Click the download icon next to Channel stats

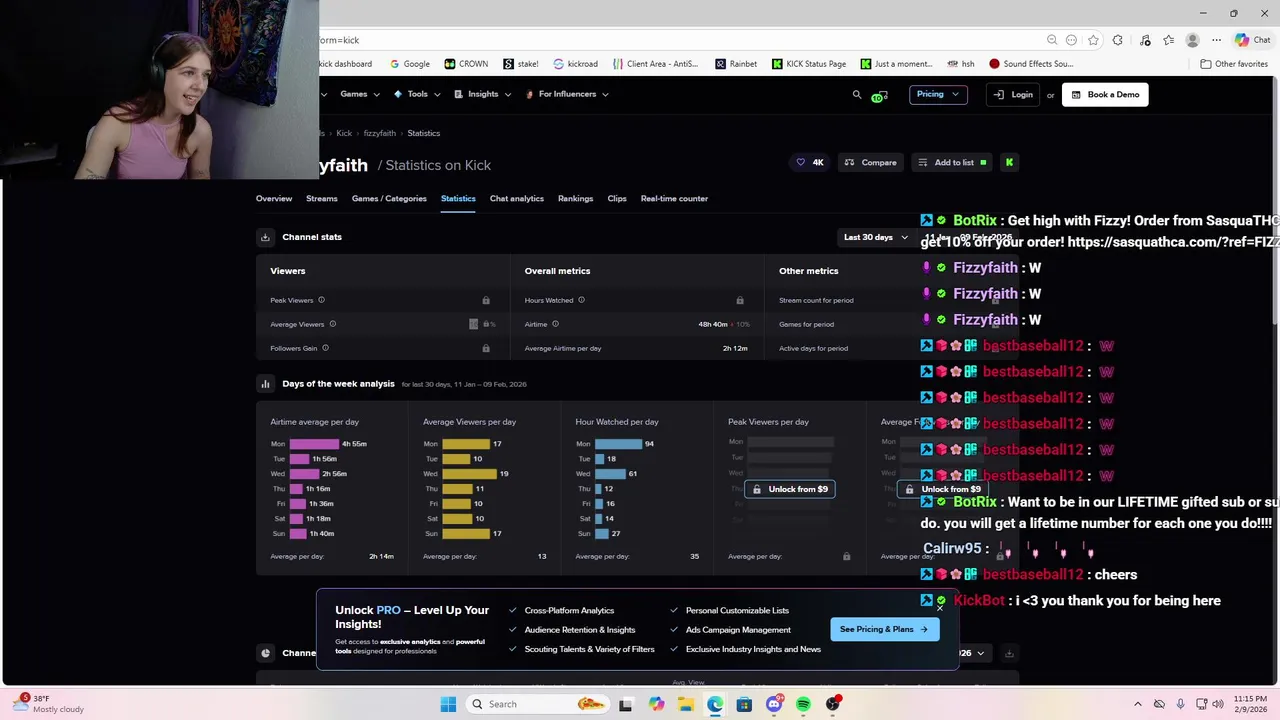265,237
